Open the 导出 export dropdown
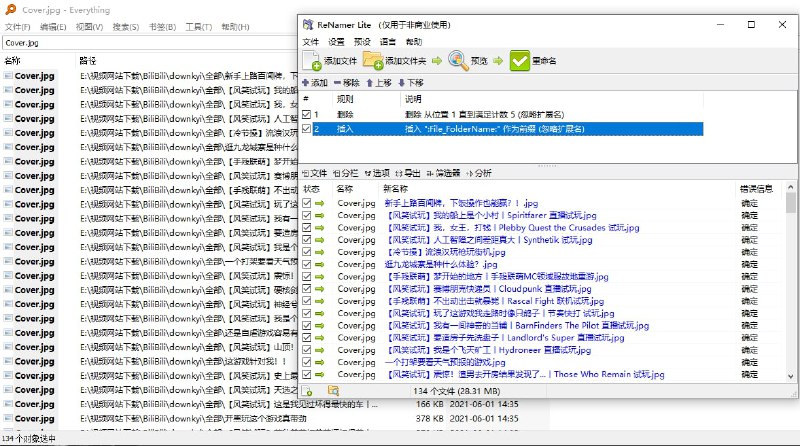 (408, 174)
